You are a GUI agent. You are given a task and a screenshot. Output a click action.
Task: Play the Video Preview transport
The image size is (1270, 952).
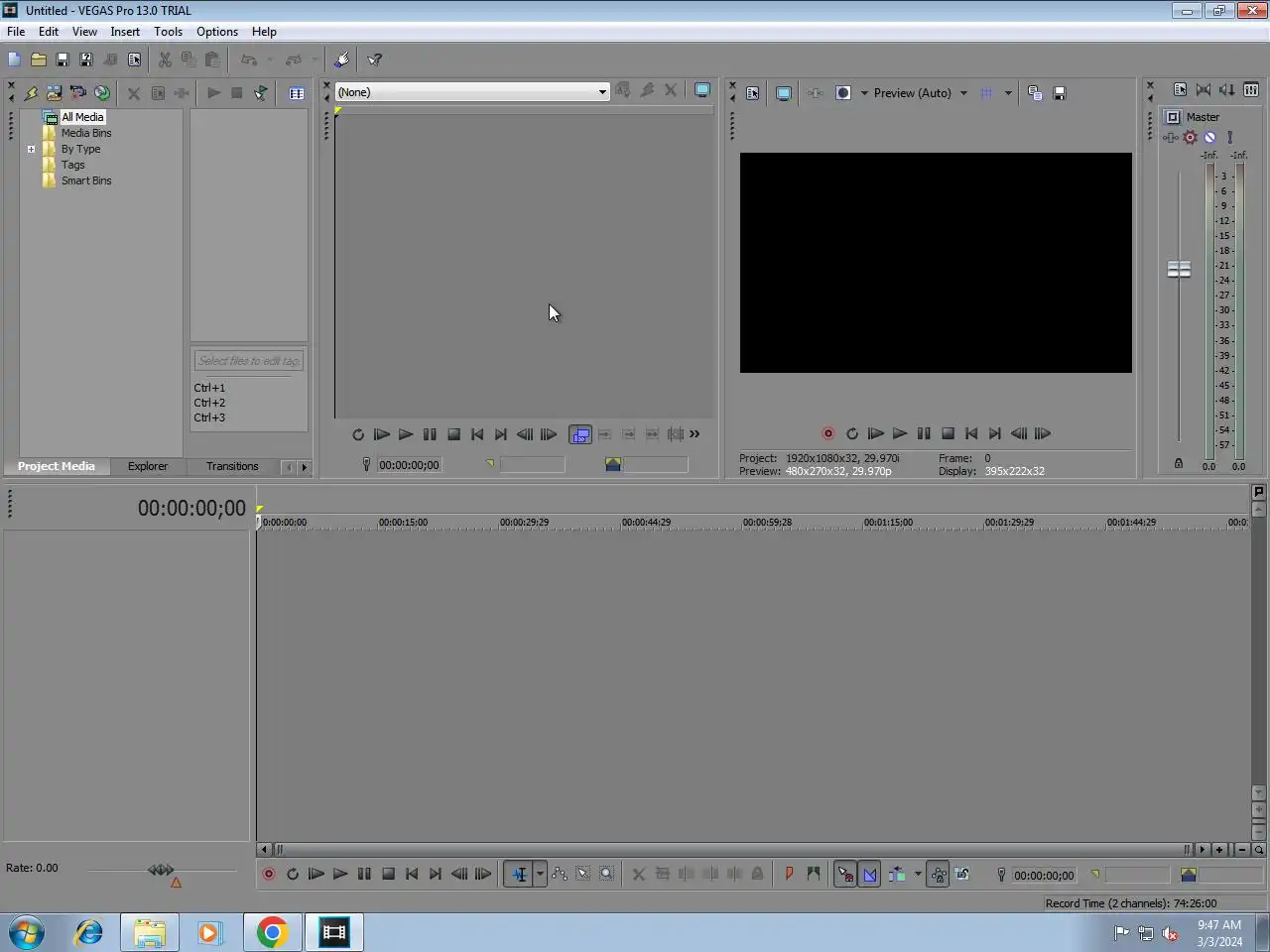click(x=900, y=433)
